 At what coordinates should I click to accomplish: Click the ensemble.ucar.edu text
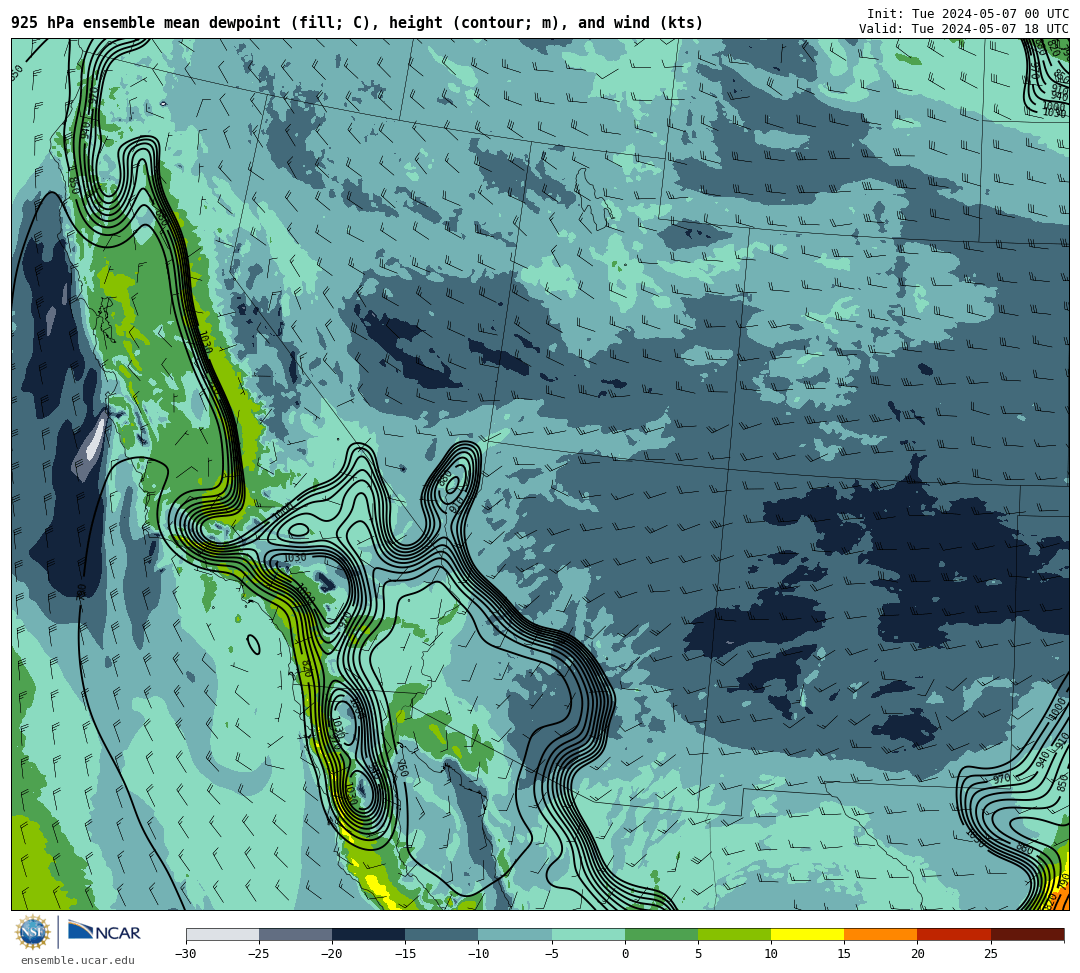[x=78, y=961]
